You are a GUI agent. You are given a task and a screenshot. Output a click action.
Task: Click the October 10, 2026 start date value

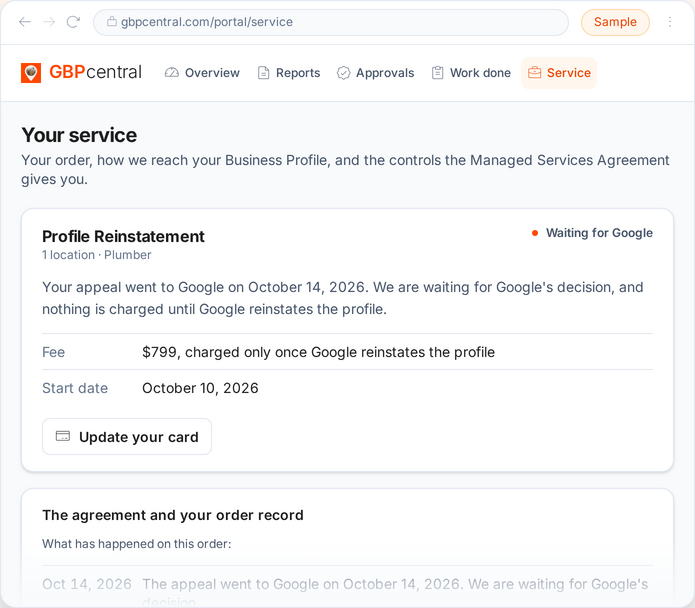pos(200,388)
